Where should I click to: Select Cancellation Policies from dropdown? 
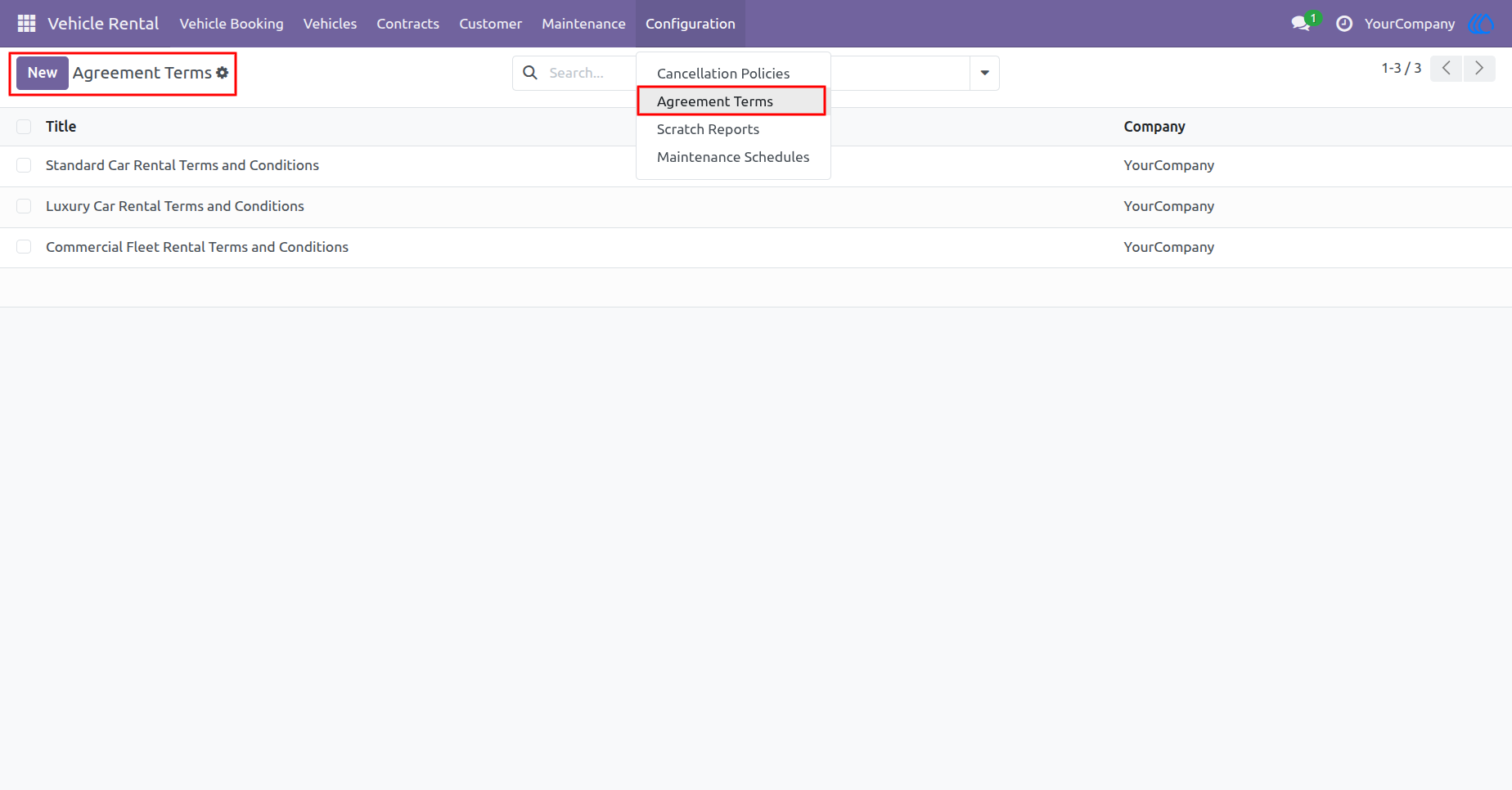pyautogui.click(x=733, y=74)
